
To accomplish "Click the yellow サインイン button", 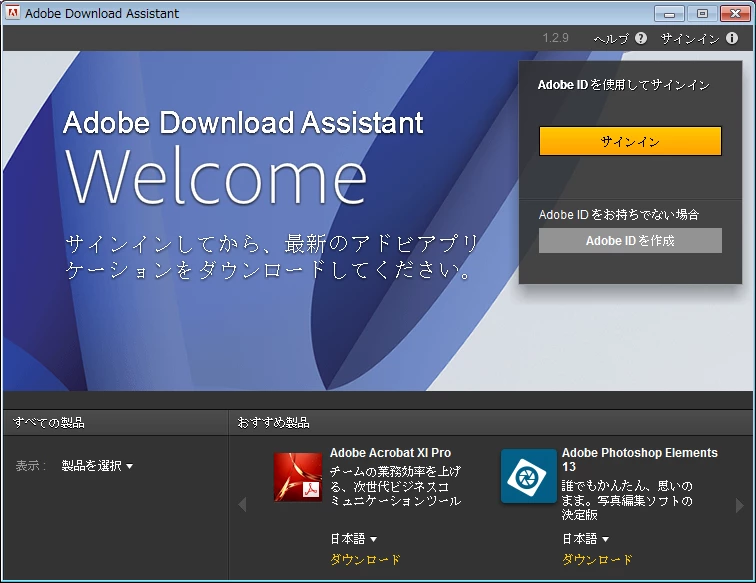I will click(630, 141).
